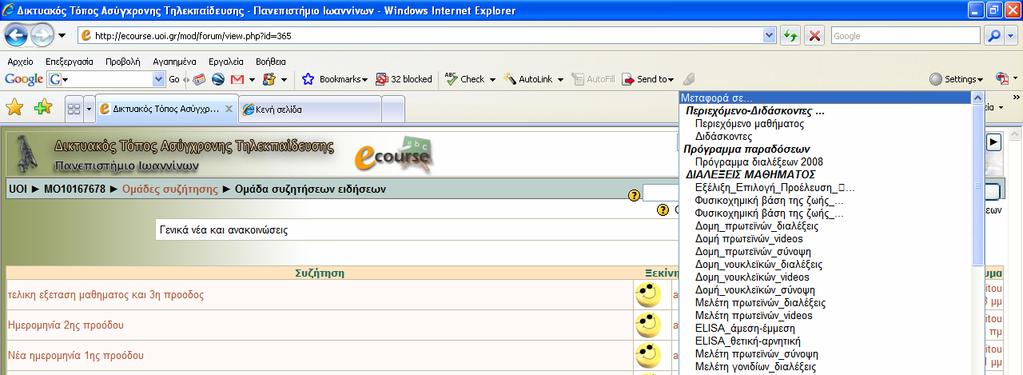This screenshot has width=1023, height=375.
Task: Expand the Settings dropdown in Google toolbar
Action: point(956,79)
